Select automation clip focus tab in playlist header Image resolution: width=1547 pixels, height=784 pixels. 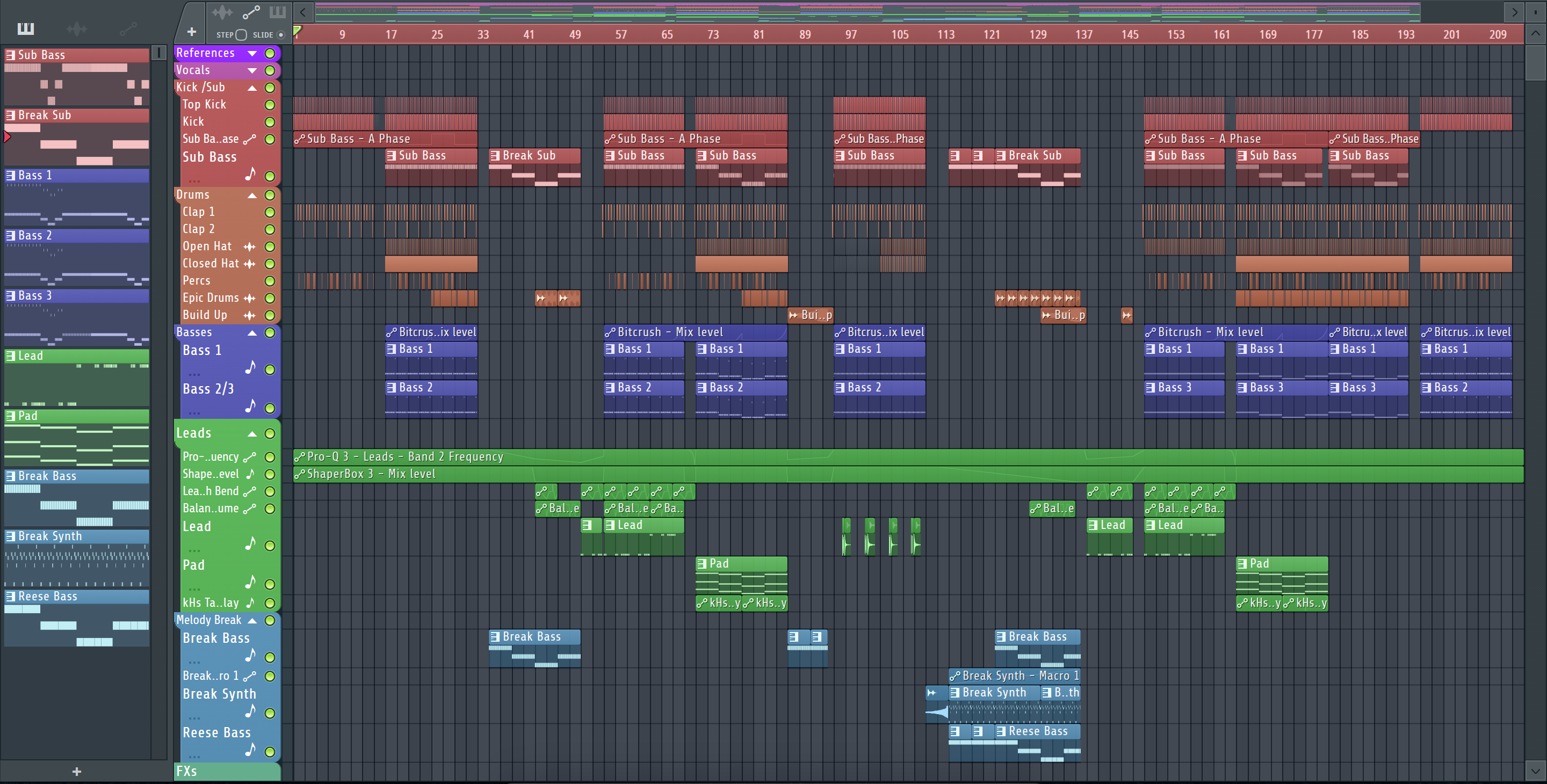coord(251,12)
